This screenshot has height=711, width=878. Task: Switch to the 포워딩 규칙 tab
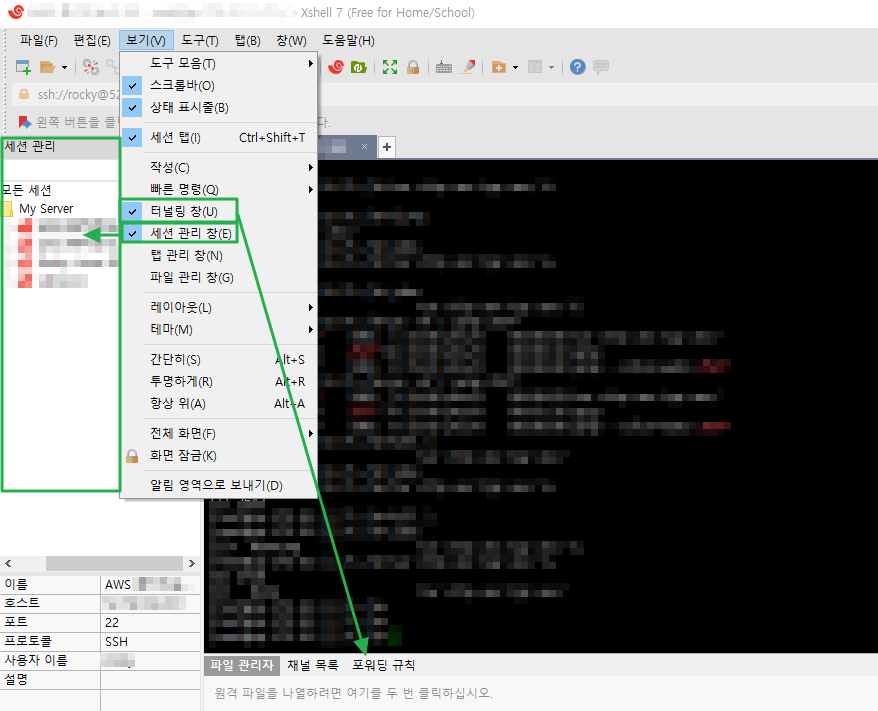384,665
